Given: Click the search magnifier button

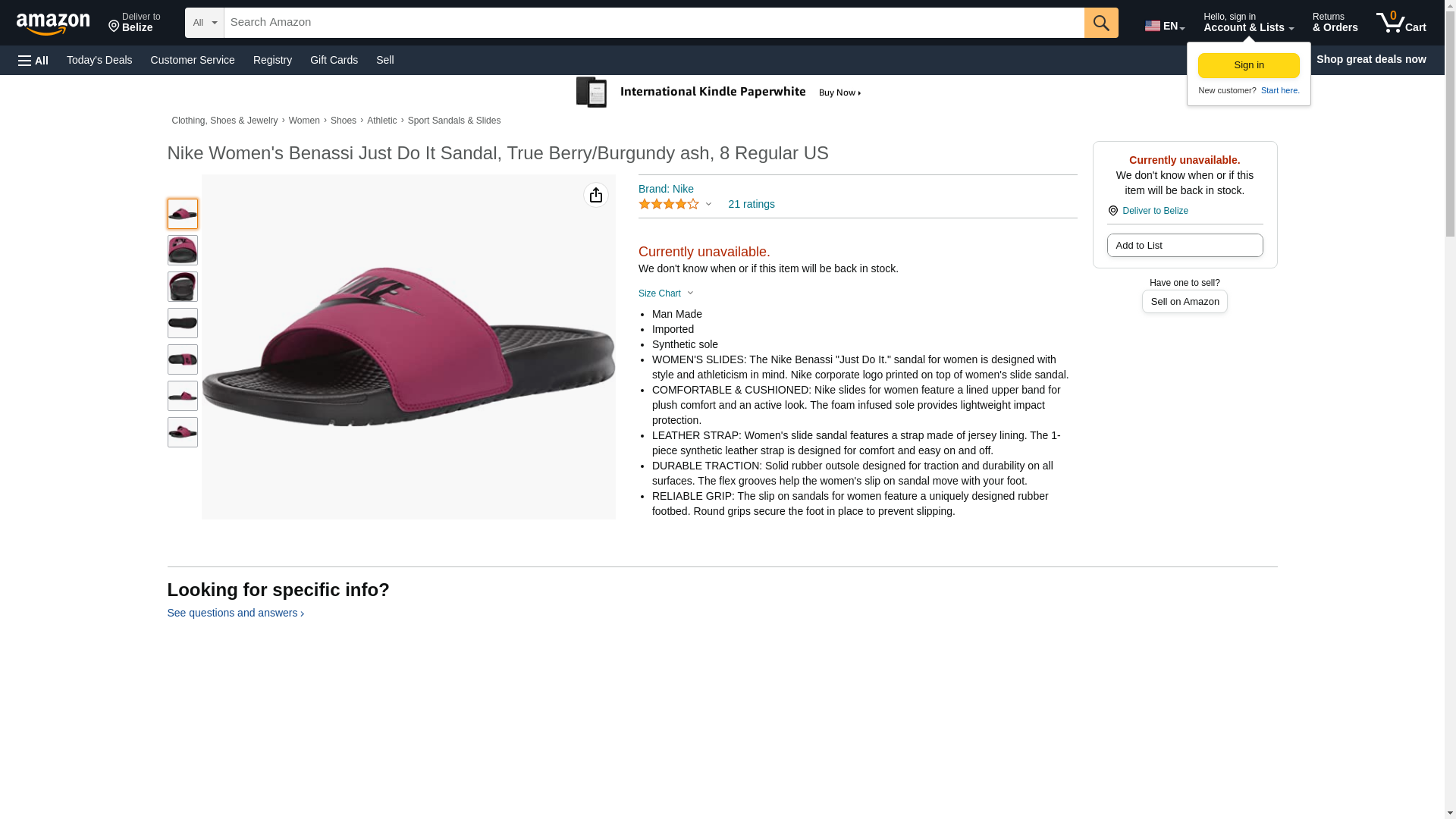Looking at the screenshot, I should point(1100,23).
